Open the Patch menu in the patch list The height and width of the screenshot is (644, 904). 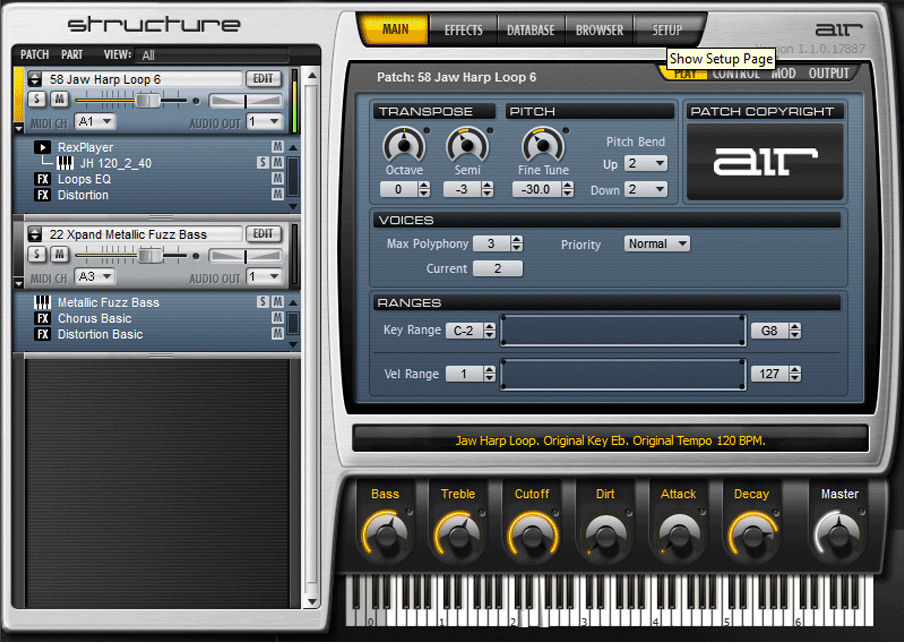(35, 55)
